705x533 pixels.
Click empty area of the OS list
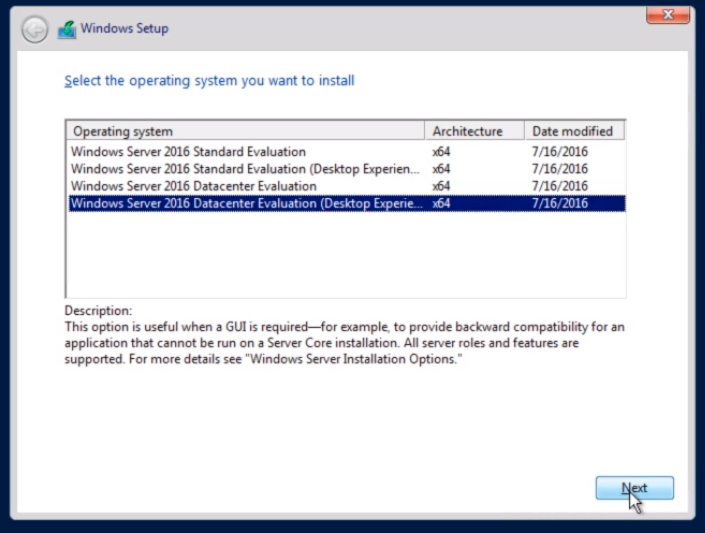(x=346, y=254)
